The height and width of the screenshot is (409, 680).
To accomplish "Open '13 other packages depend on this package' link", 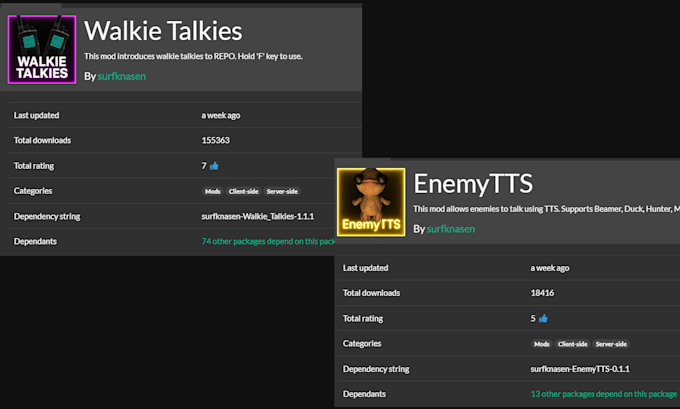I will pos(604,394).
